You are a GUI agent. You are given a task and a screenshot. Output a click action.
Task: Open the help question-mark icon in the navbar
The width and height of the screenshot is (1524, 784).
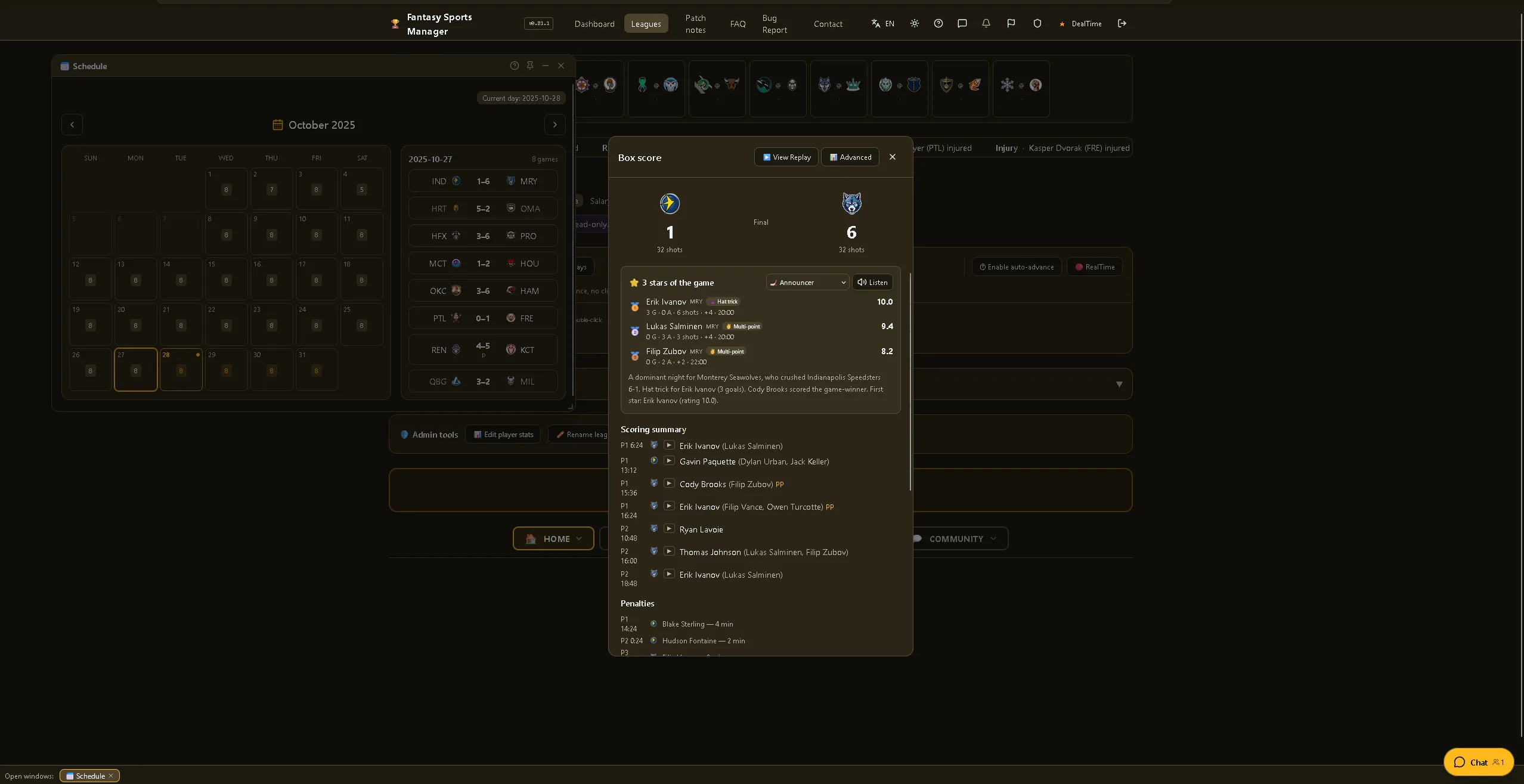[x=938, y=23]
